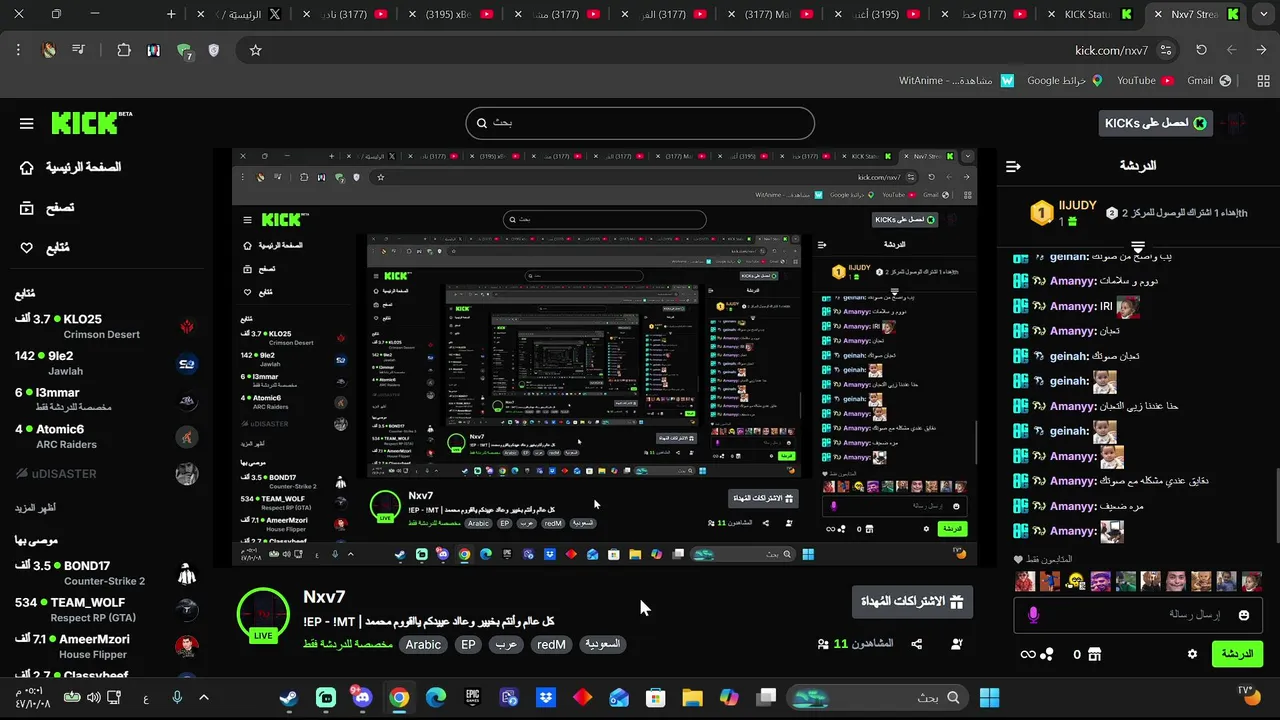This screenshot has height=720, width=1280.
Task: Open Gmail bookmark
Action: (x=1209, y=81)
